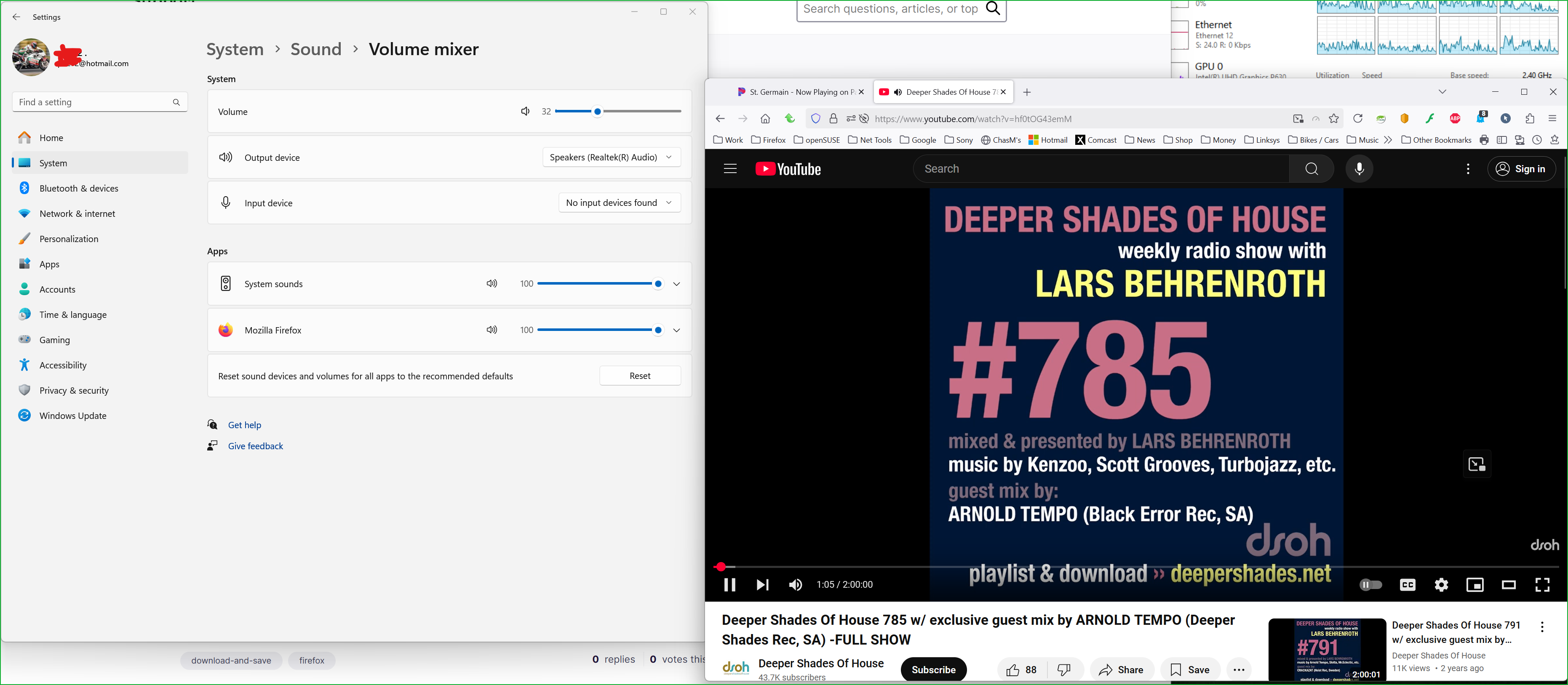Click YouTube Search input box
Screen dimensions: 1568x685
click(x=1101, y=168)
